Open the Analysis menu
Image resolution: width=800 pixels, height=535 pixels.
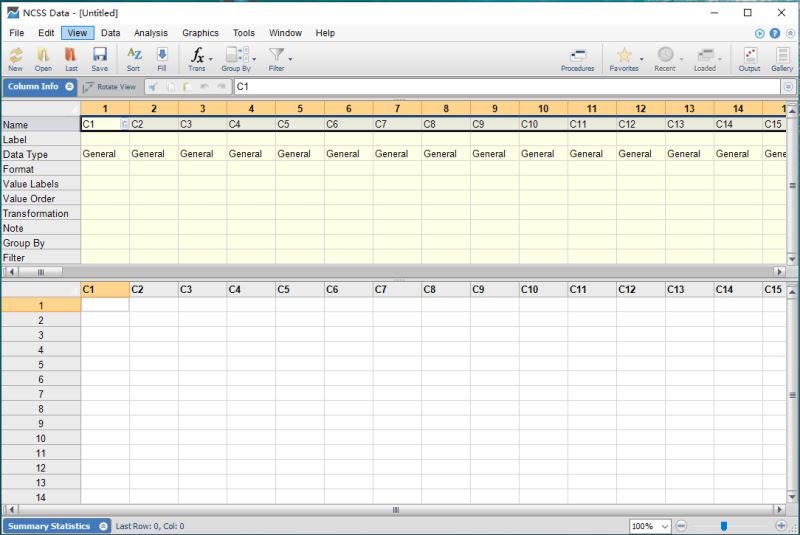pos(151,33)
